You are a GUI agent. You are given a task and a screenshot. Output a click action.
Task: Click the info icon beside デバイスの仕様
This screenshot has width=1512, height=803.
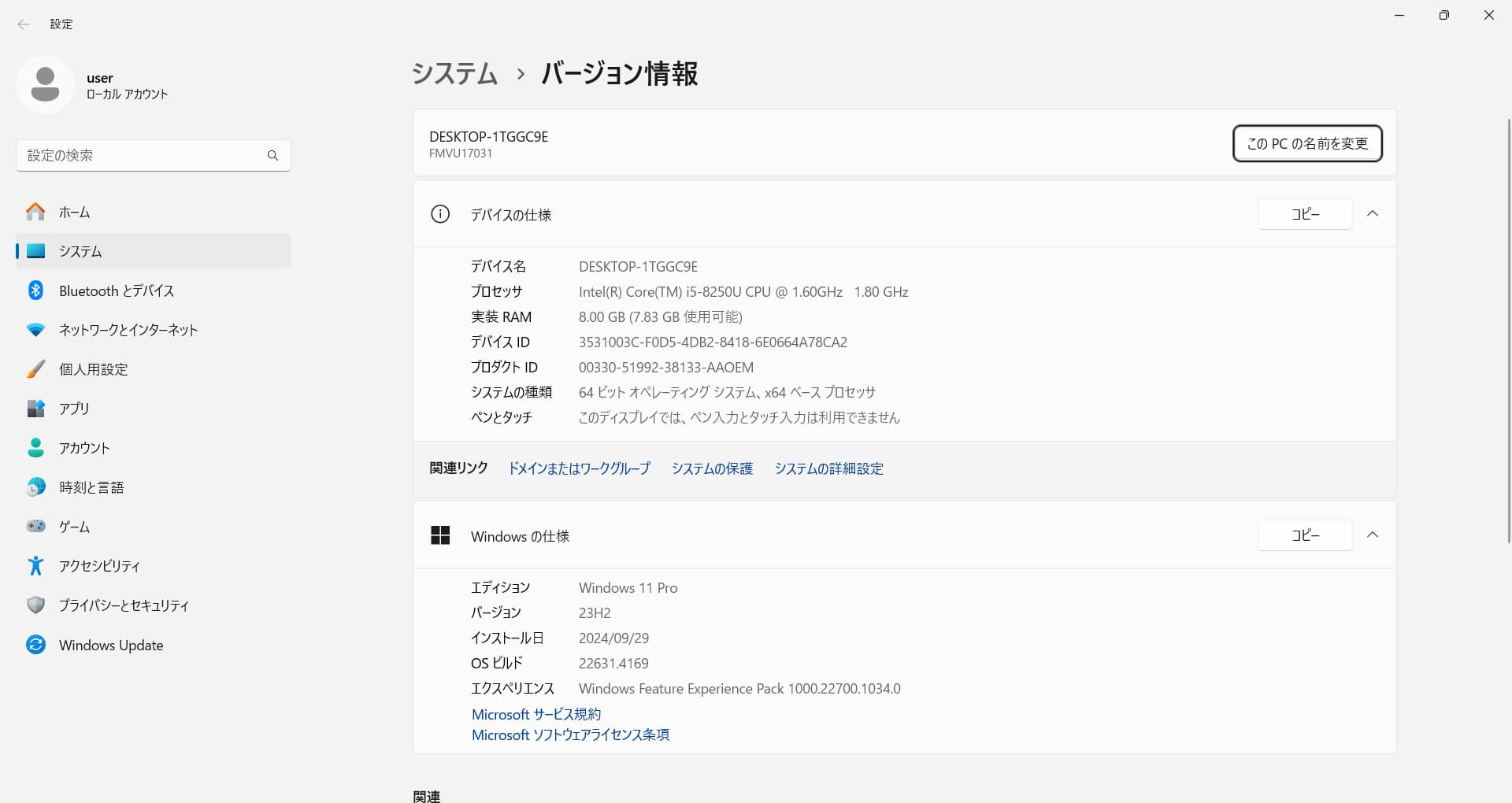coord(440,214)
